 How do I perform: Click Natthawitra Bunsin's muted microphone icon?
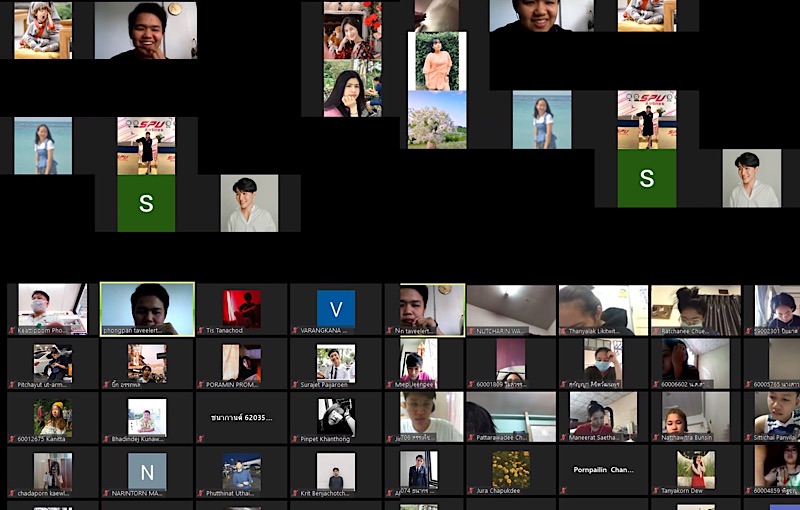pyautogui.click(x=656, y=438)
